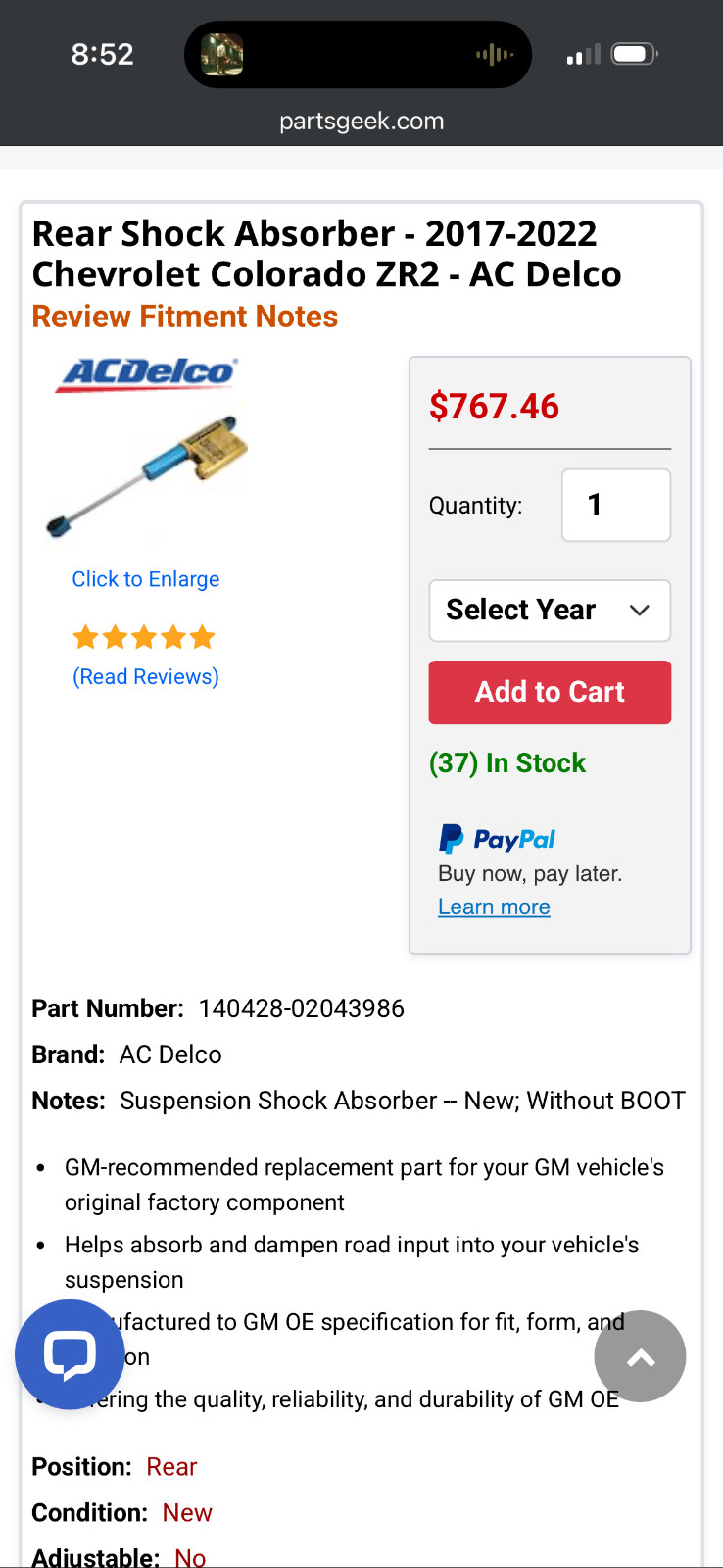The image size is (723, 1568).
Task: Tap the scroll-to-top arrow button
Action: 640,1356
